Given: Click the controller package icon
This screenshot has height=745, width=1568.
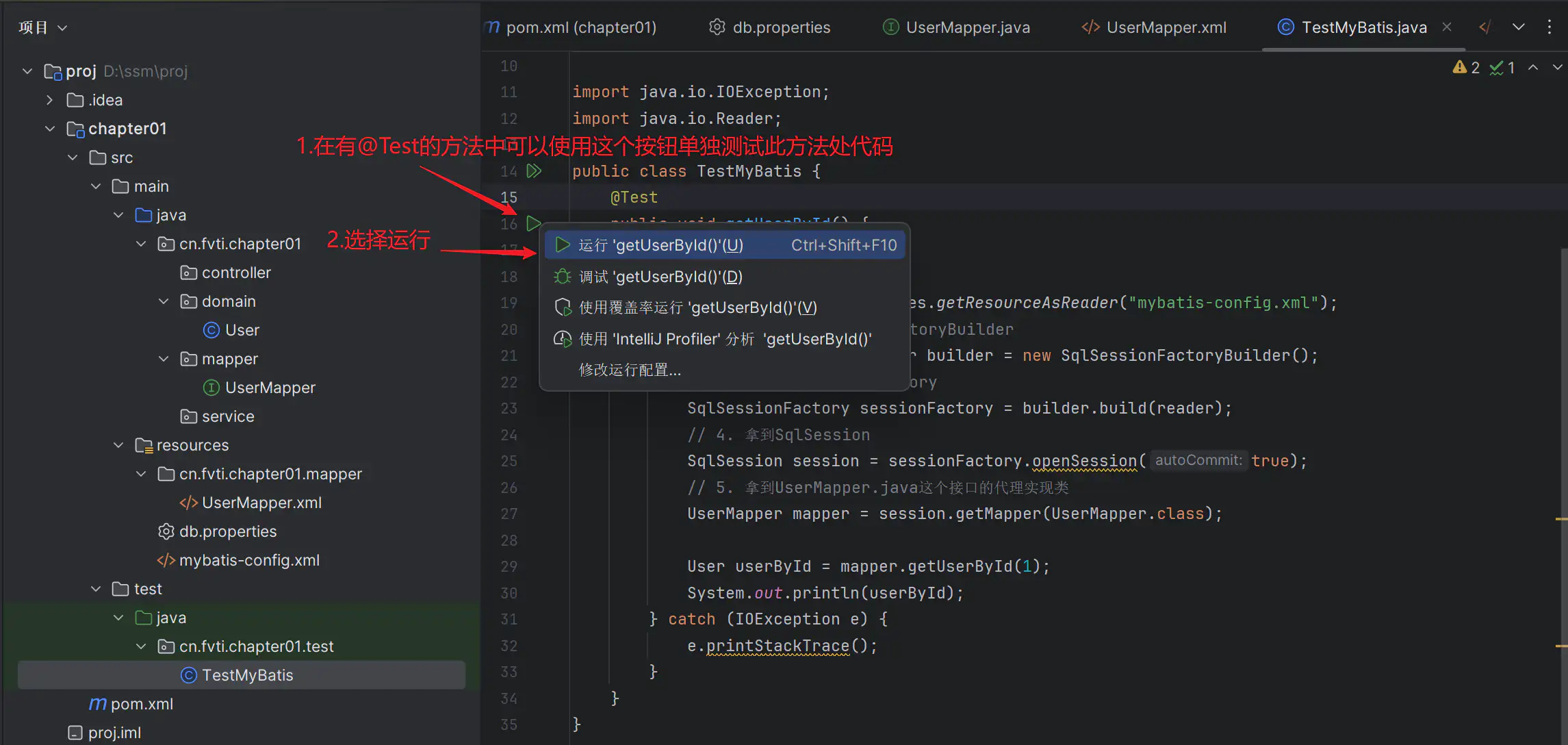Looking at the screenshot, I should click(189, 273).
